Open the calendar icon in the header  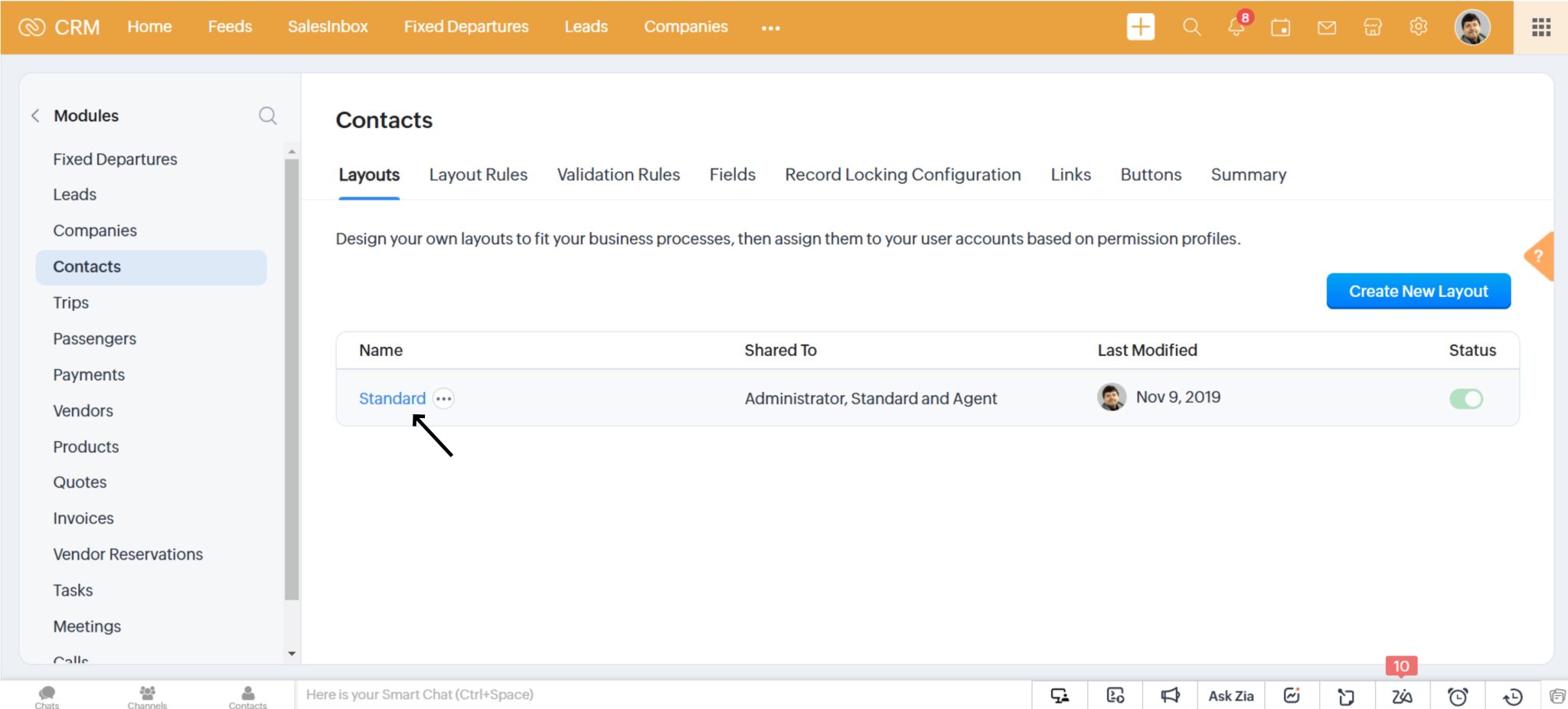point(1280,27)
